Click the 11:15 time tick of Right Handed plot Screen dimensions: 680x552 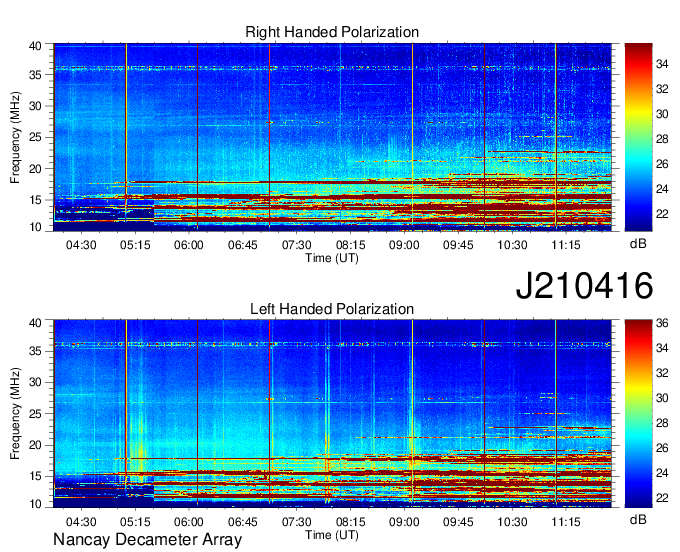pos(566,245)
